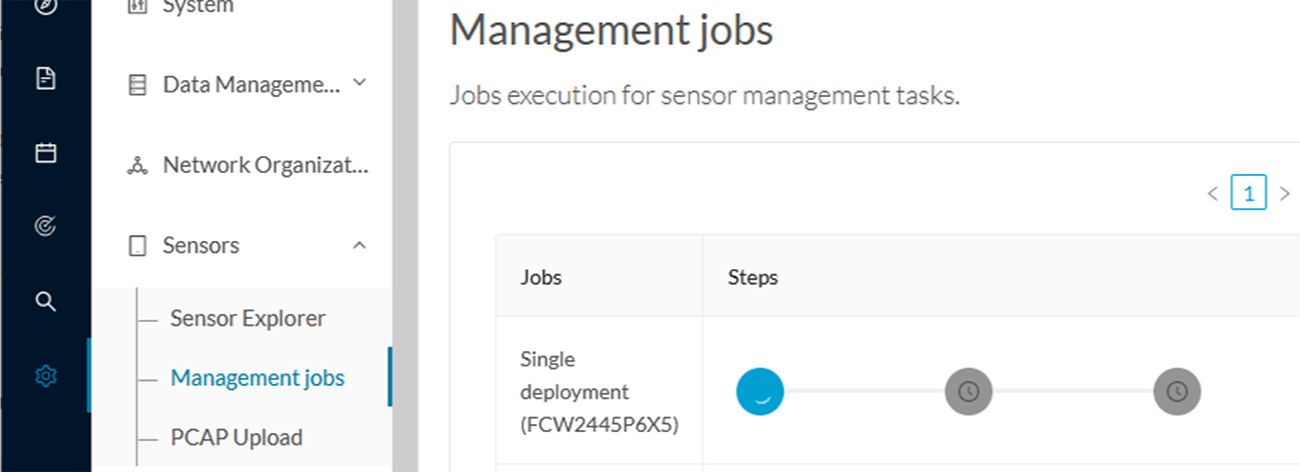Open Network Organization menu item
The width and height of the screenshot is (1300, 472).
248,165
